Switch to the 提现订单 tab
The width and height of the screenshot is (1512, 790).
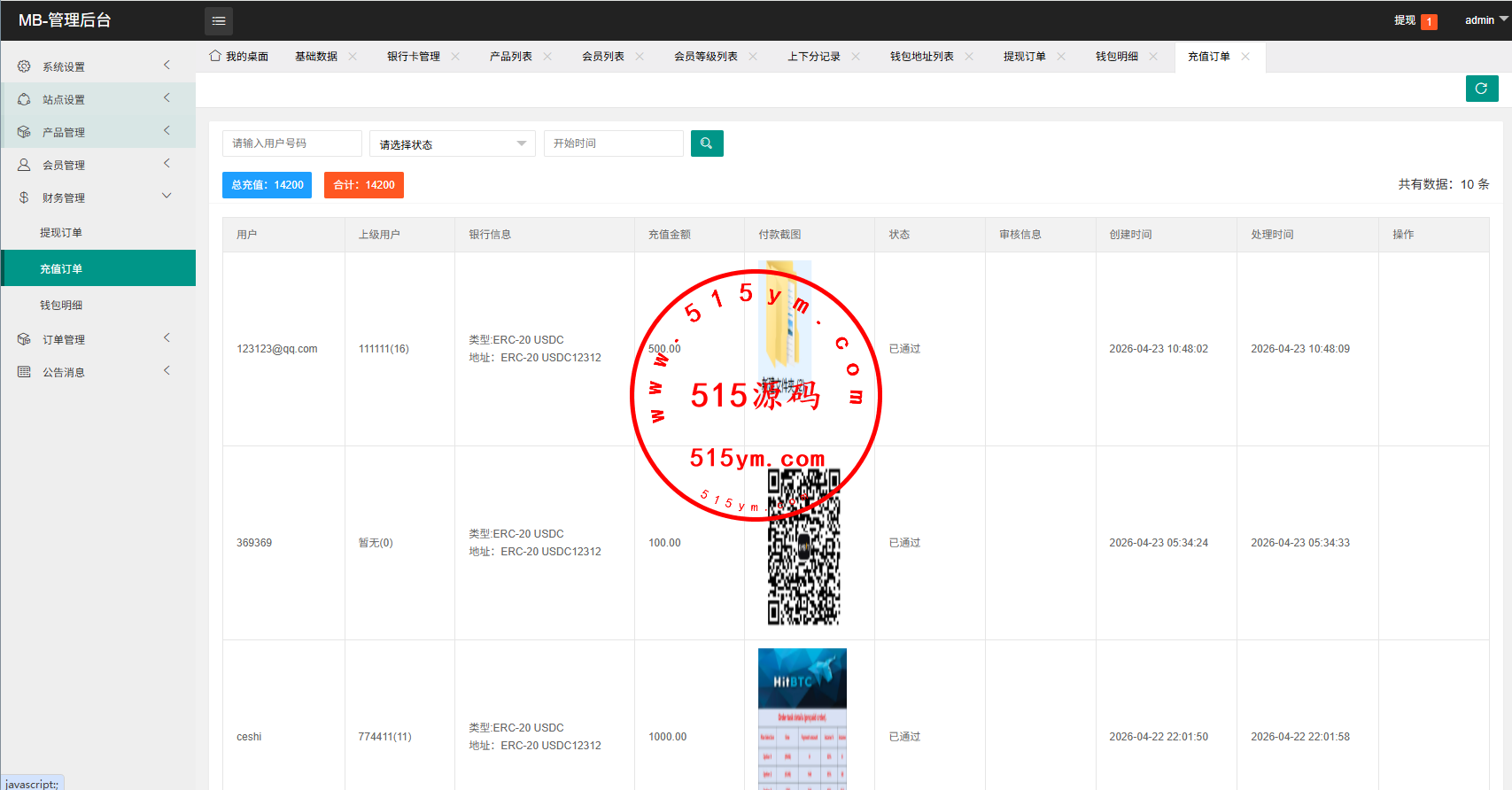point(1024,57)
